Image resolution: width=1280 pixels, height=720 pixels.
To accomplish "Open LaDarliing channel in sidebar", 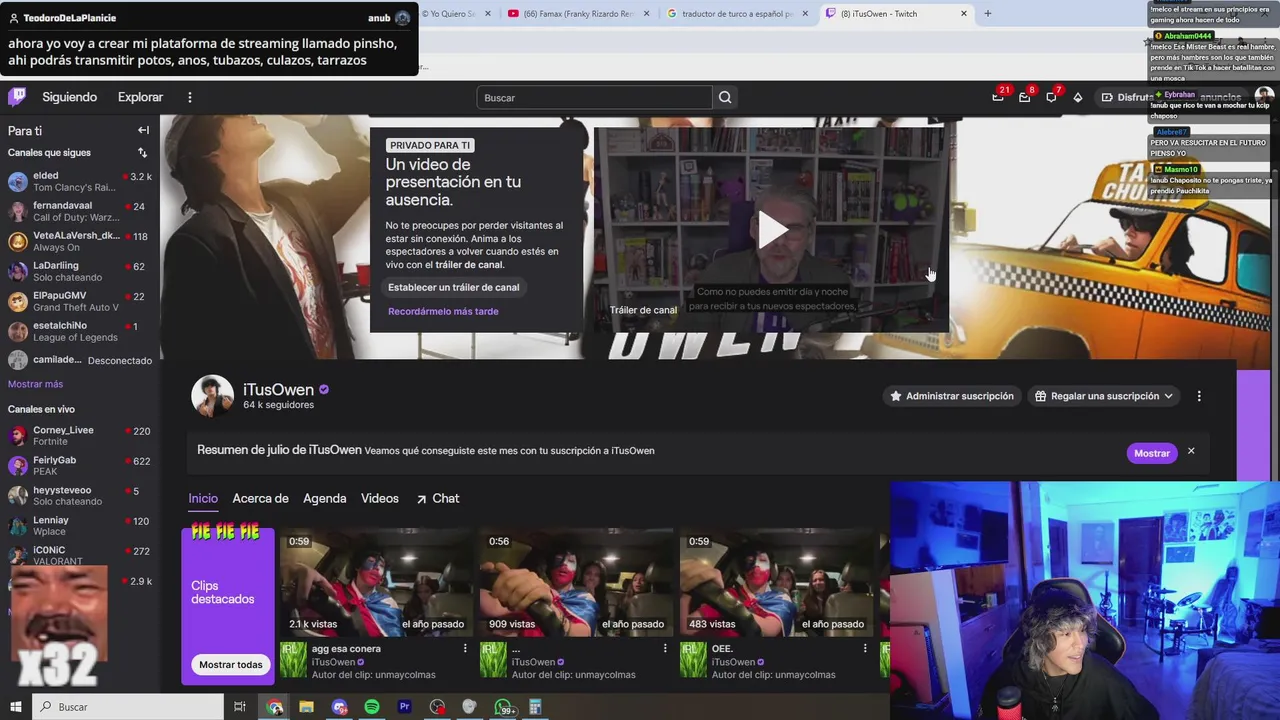I will point(80,271).
